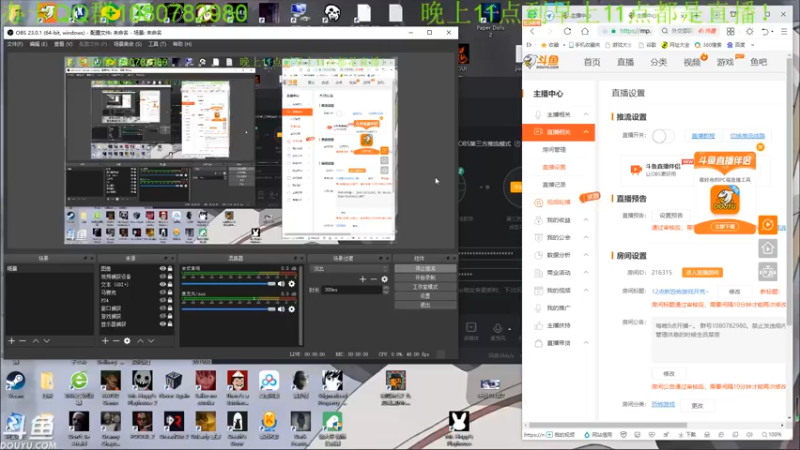Image resolution: width=800 pixels, height=450 pixels.
Task: Move scene down in OBS Scenes panel
Action: 46,340
